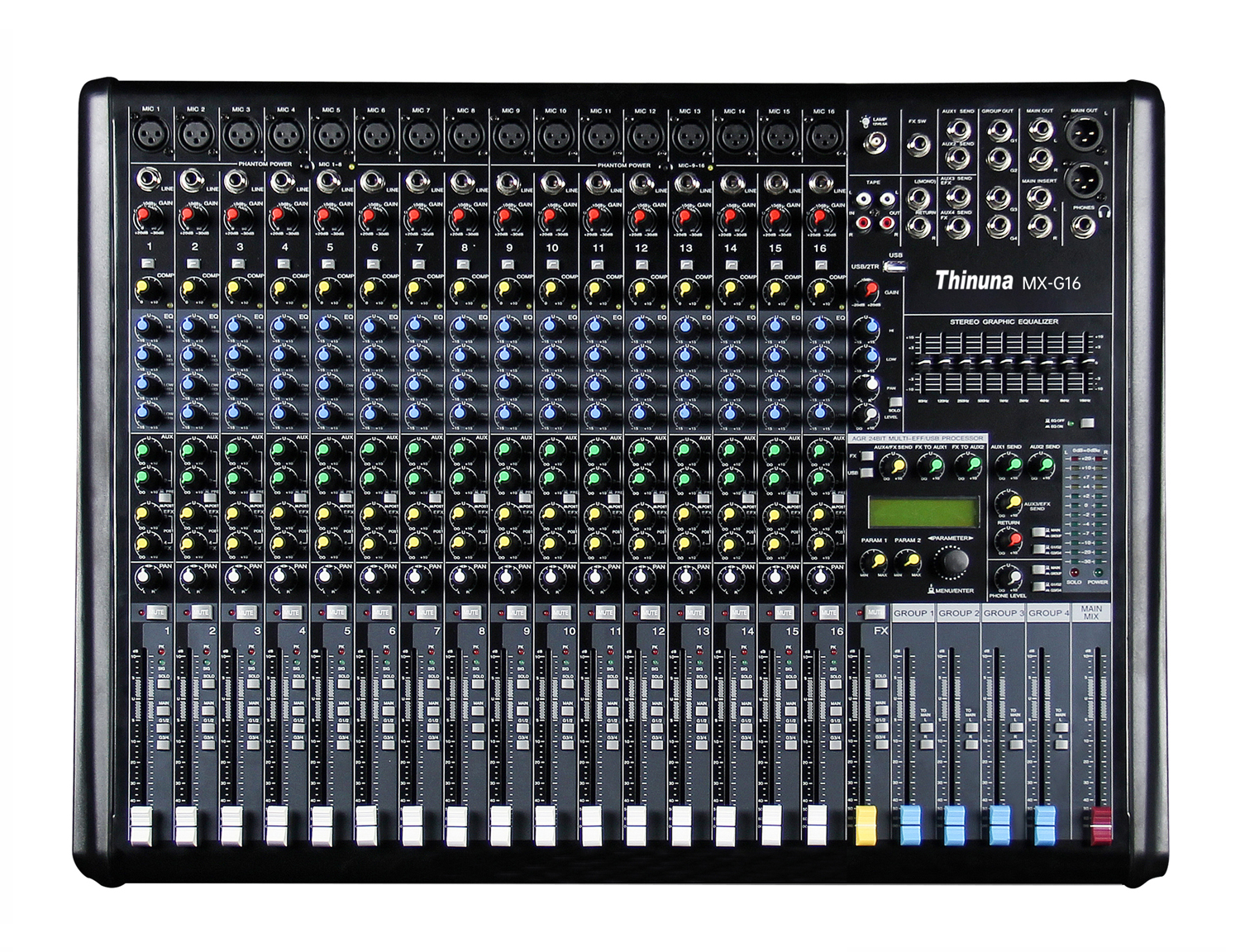Adjust channel 1 red GAIN knob
The width and height of the screenshot is (1240, 952).
pyautogui.click(x=147, y=219)
